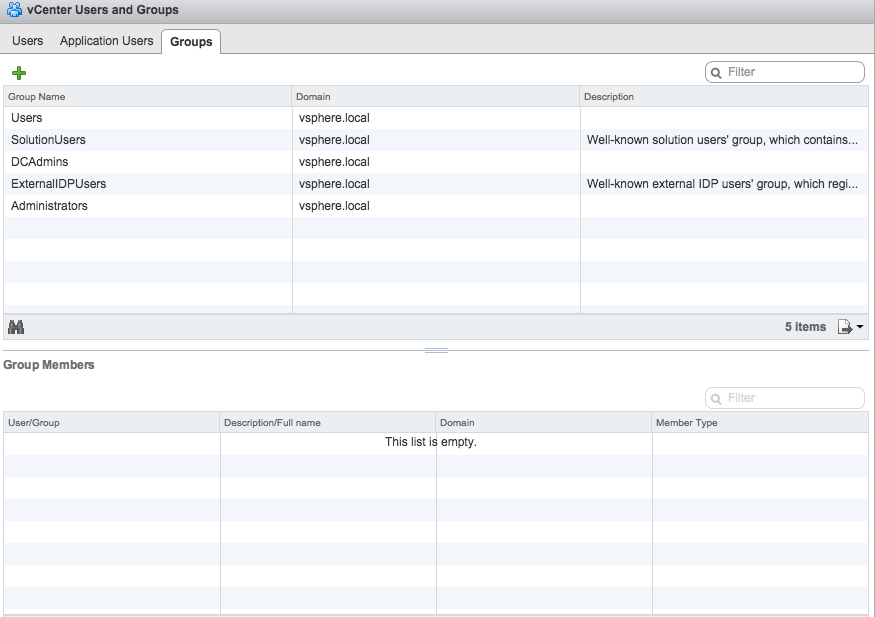The width and height of the screenshot is (875, 617).
Task: Sort members by Description/Full name header
Action: pos(328,422)
